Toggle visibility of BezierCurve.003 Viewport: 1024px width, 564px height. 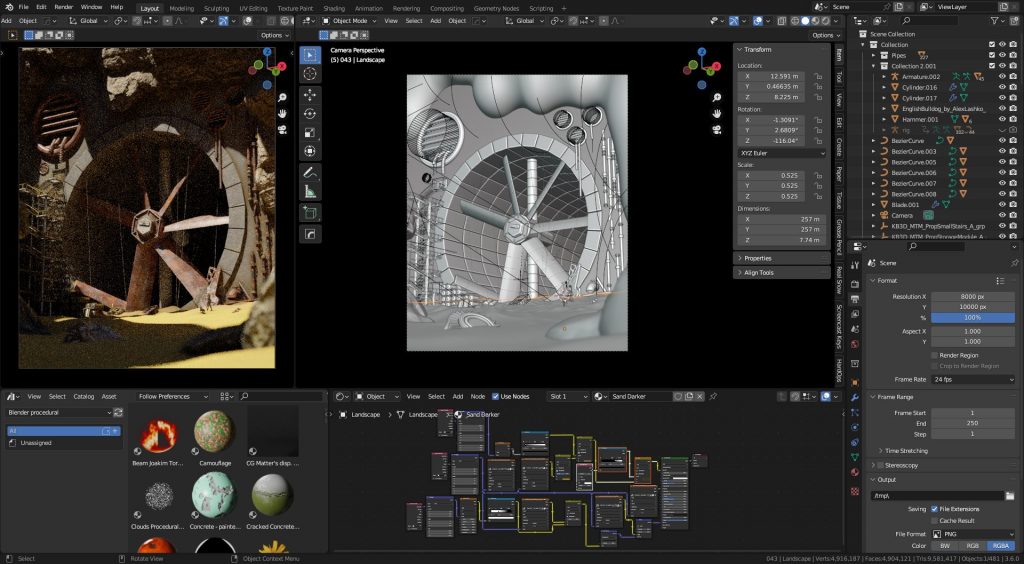1002,151
